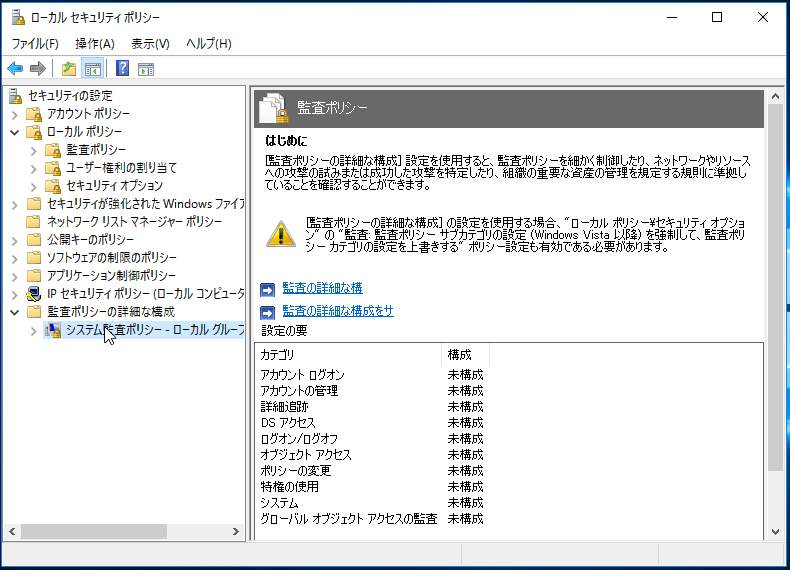Click the arrow icon beside 監査の詳細な構 link
This screenshot has height=570, width=790.
point(268,290)
